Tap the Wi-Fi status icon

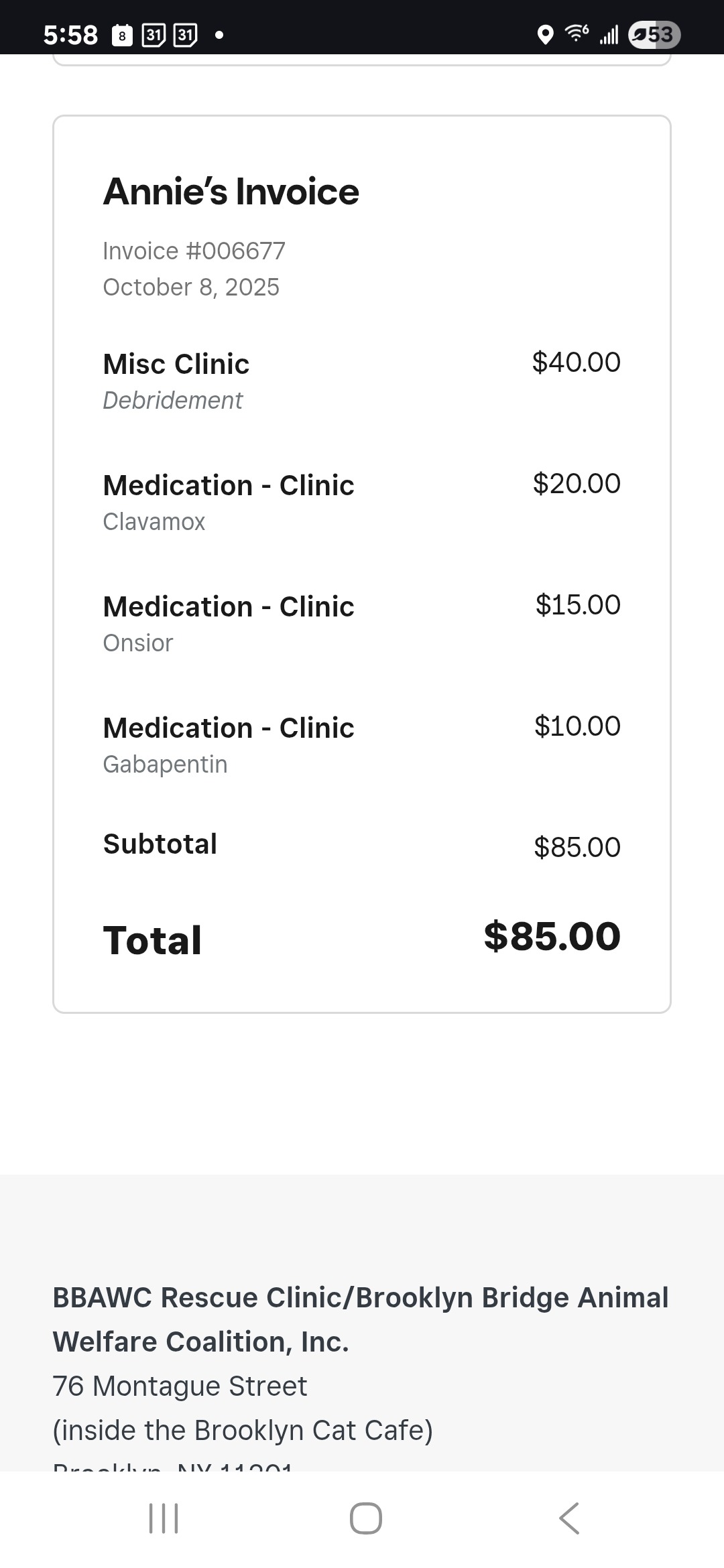577,34
